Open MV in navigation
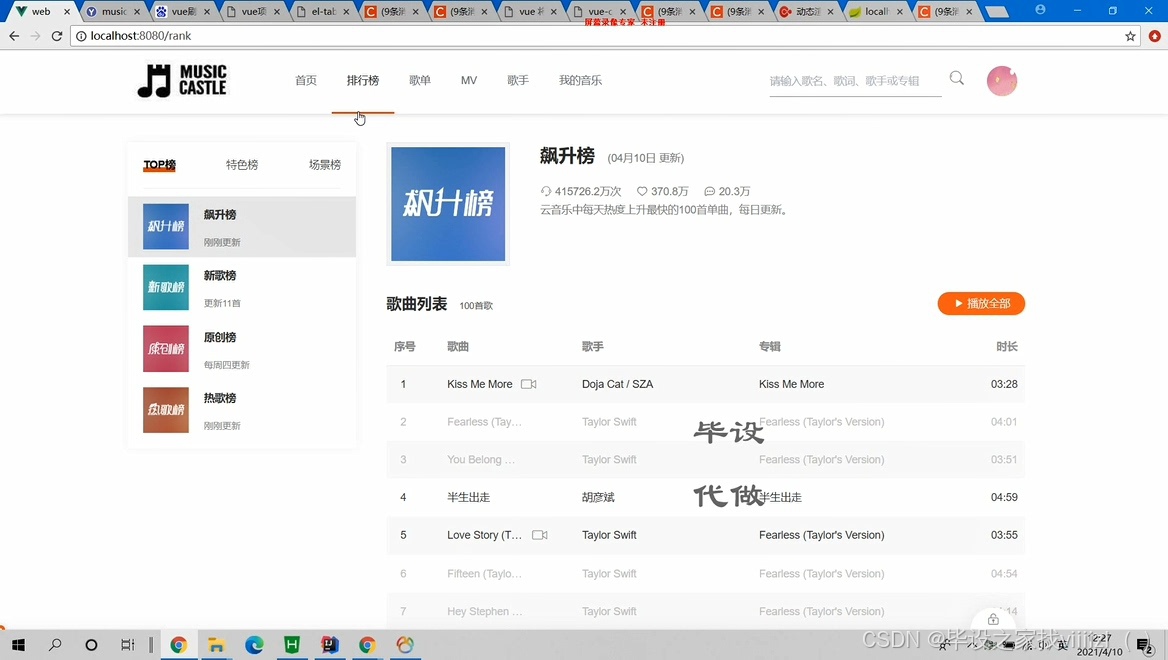 click(469, 80)
